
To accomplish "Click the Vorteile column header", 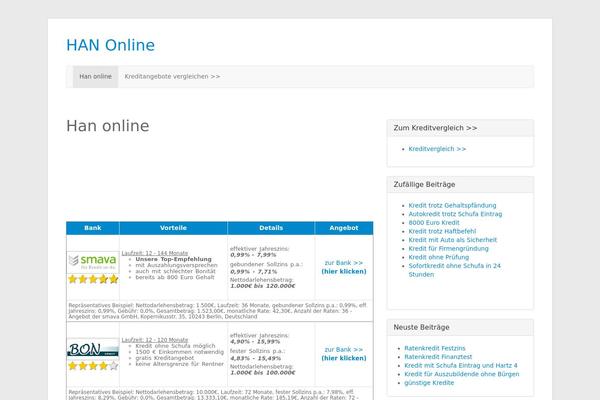I will pyautogui.click(x=173, y=228).
